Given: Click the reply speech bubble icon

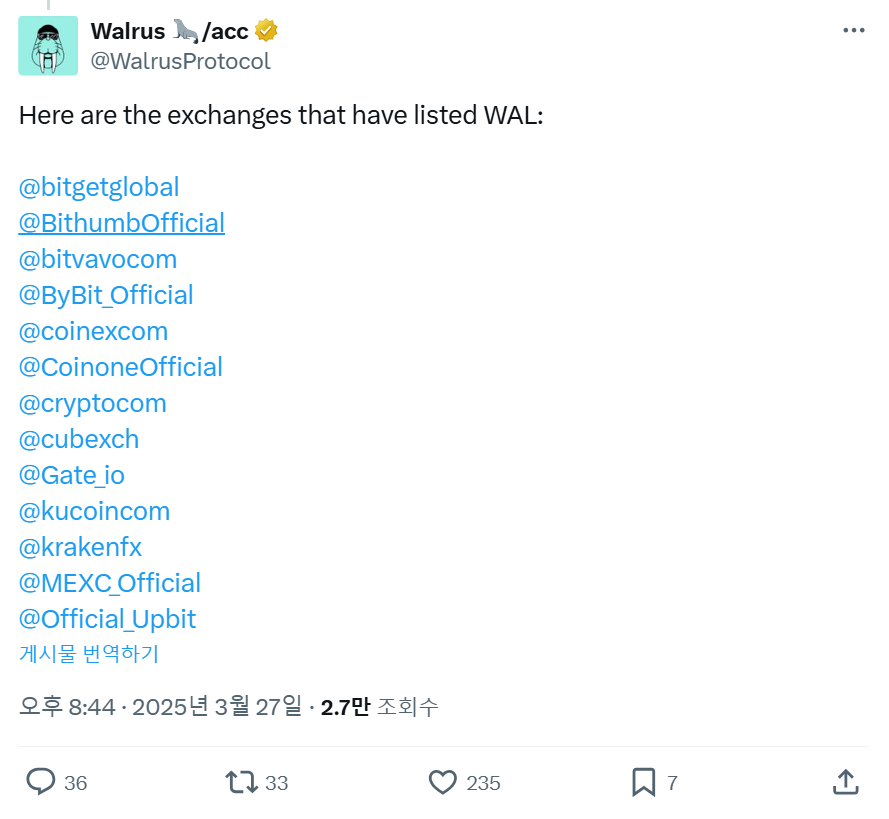Looking at the screenshot, I should (41, 782).
